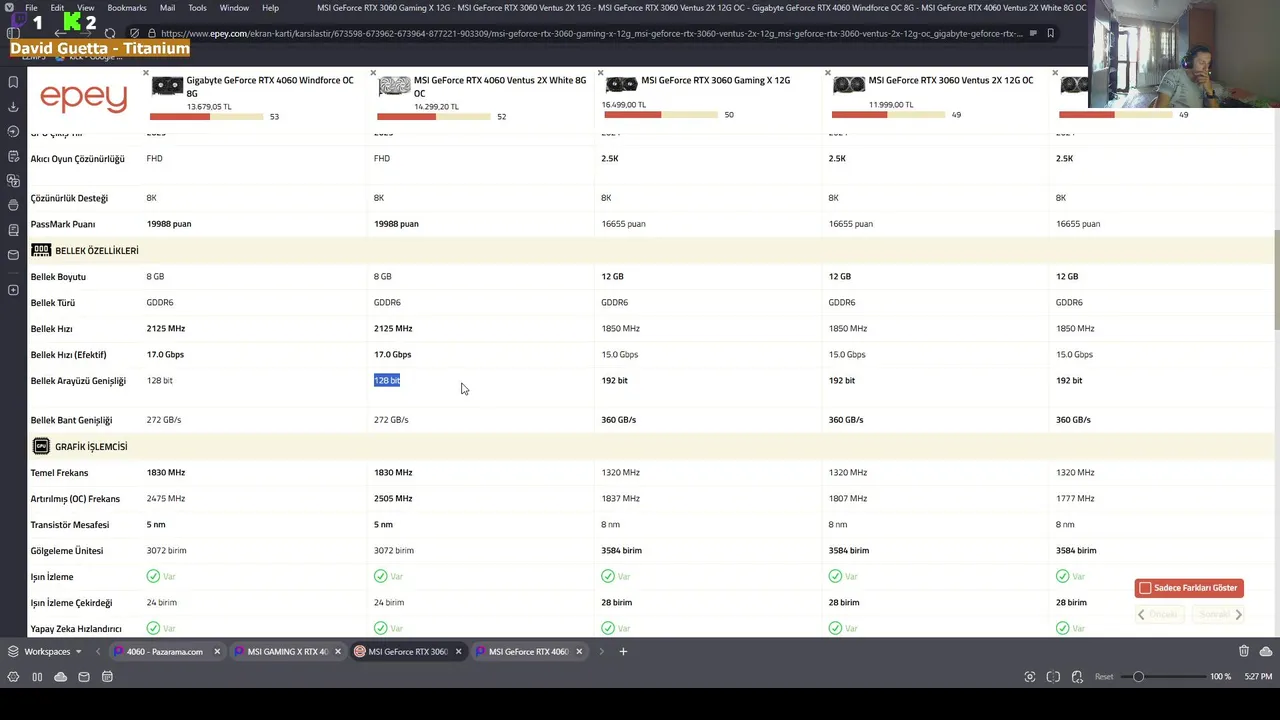
Task: Remove Gigabyte RTX 4060 Windforce from comparison
Action: pyautogui.click(x=146, y=73)
